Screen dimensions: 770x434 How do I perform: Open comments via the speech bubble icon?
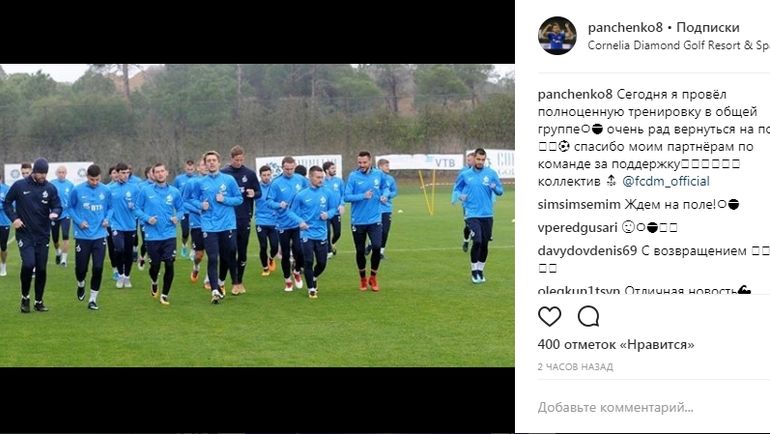[x=588, y=317]
